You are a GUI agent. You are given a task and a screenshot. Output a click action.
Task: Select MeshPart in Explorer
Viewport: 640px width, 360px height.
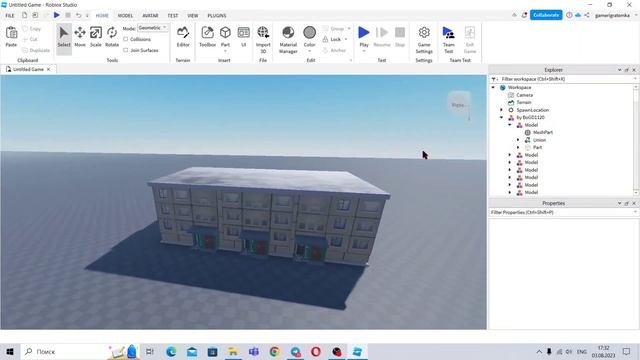[542, 133]
